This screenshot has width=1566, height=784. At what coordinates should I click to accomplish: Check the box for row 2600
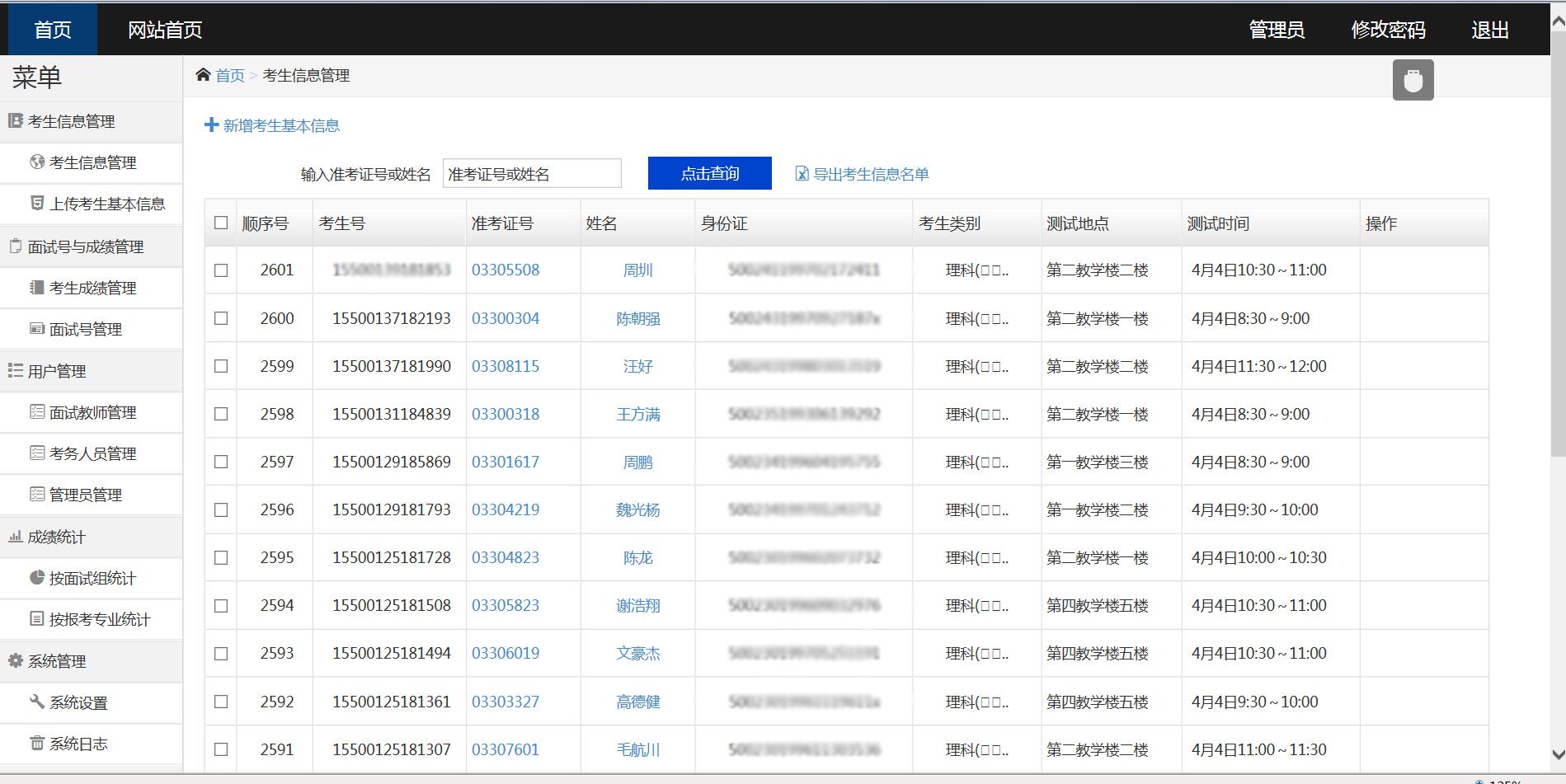pos(221,318)
